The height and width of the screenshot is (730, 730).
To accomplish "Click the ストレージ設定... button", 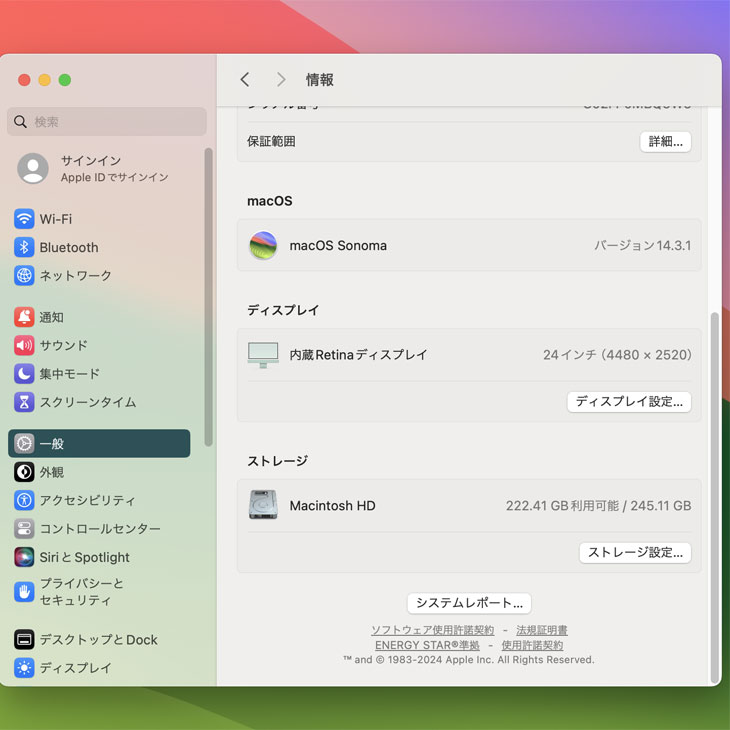I will coord(635,552).
